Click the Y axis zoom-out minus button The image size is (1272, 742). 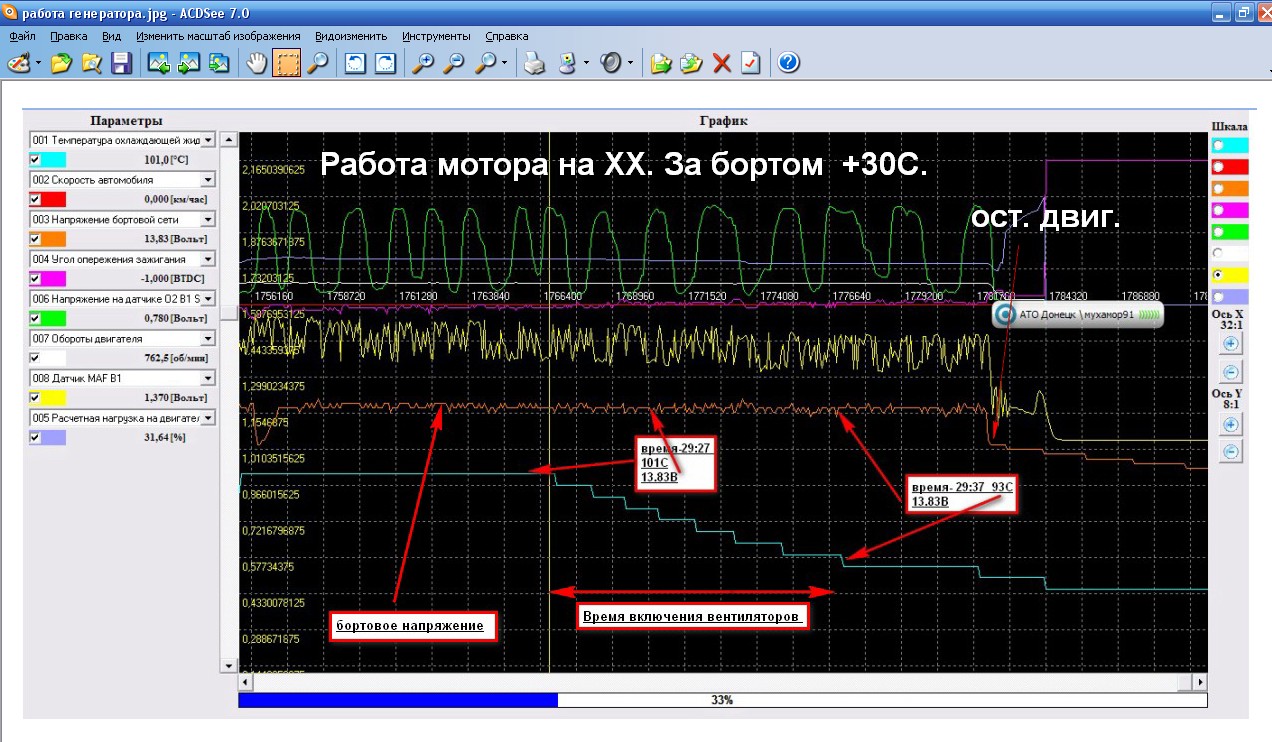pyautogui.click(x=1231, y=452)
